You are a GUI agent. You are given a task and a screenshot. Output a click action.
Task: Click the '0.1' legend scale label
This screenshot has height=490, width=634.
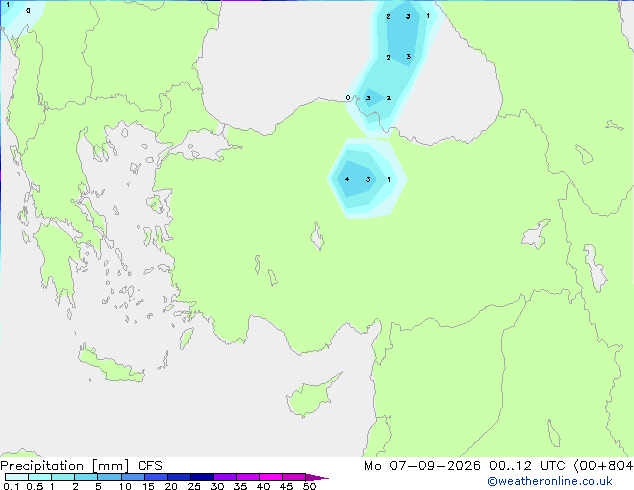[11, 486]
